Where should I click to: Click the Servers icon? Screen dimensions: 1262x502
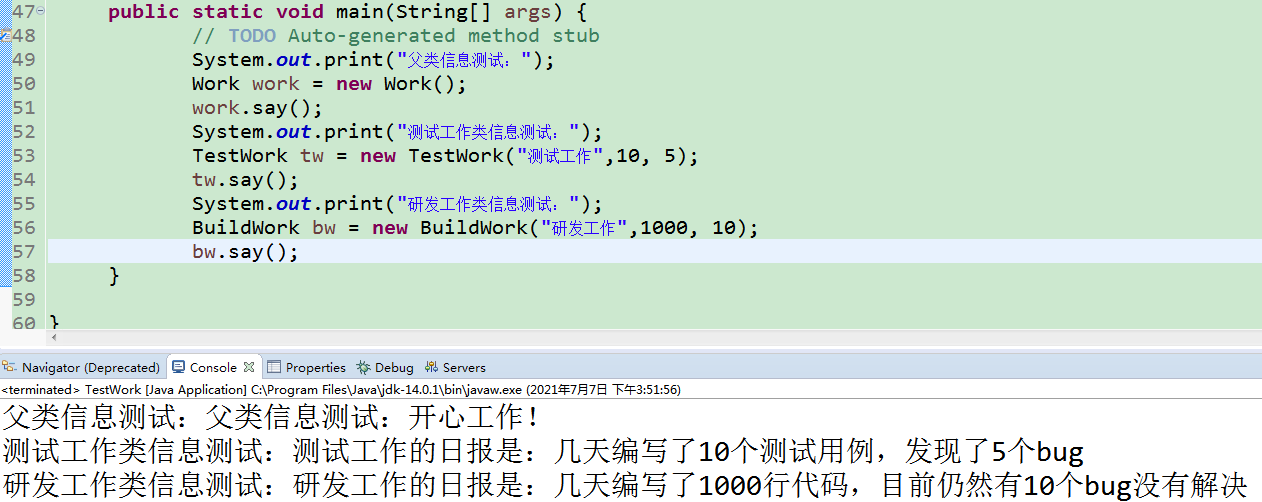click(431, 367)
